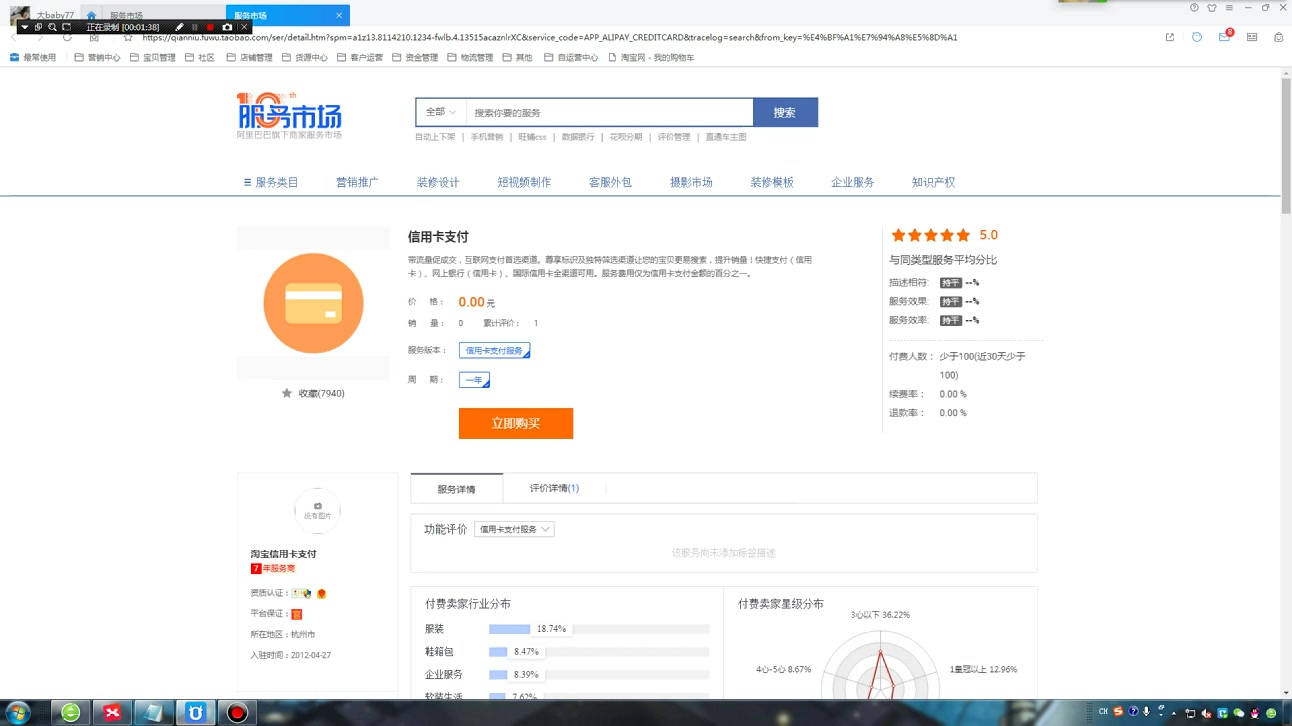Click the bookmark star beside the URL
Viewport: 1292px width, 726px height.
point(128,37)
